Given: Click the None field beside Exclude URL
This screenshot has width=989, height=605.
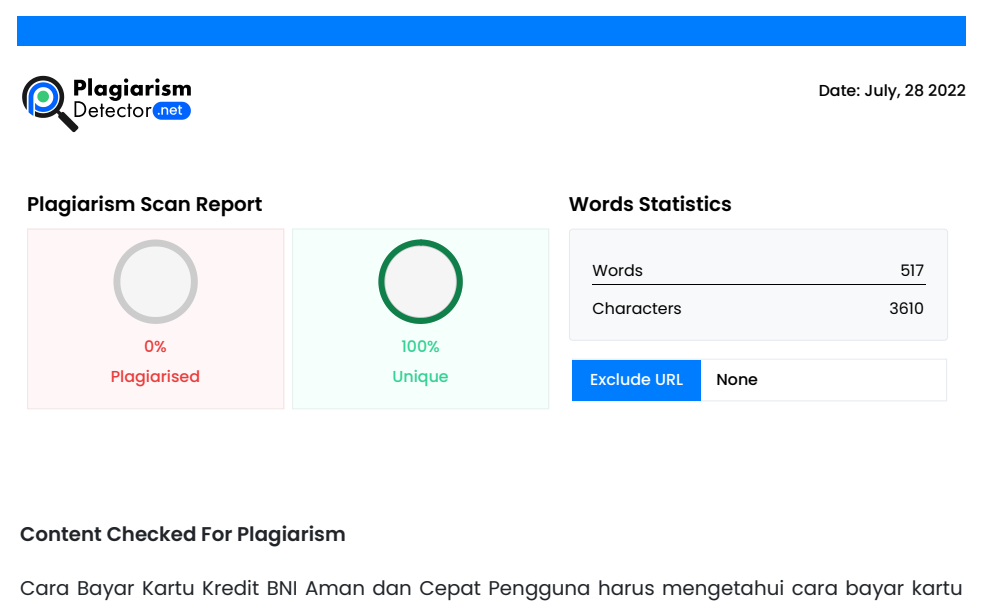Looking at the screenshot, I should point(824,380).
